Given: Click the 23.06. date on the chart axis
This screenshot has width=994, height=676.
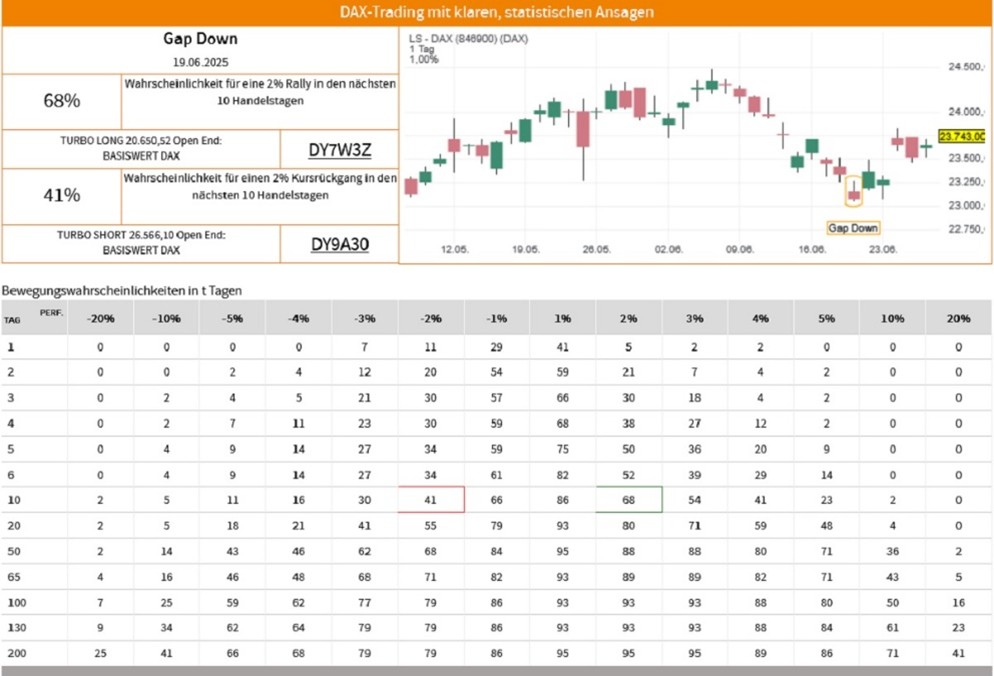Looking at the screenshot, I should (x=882, y=249).
